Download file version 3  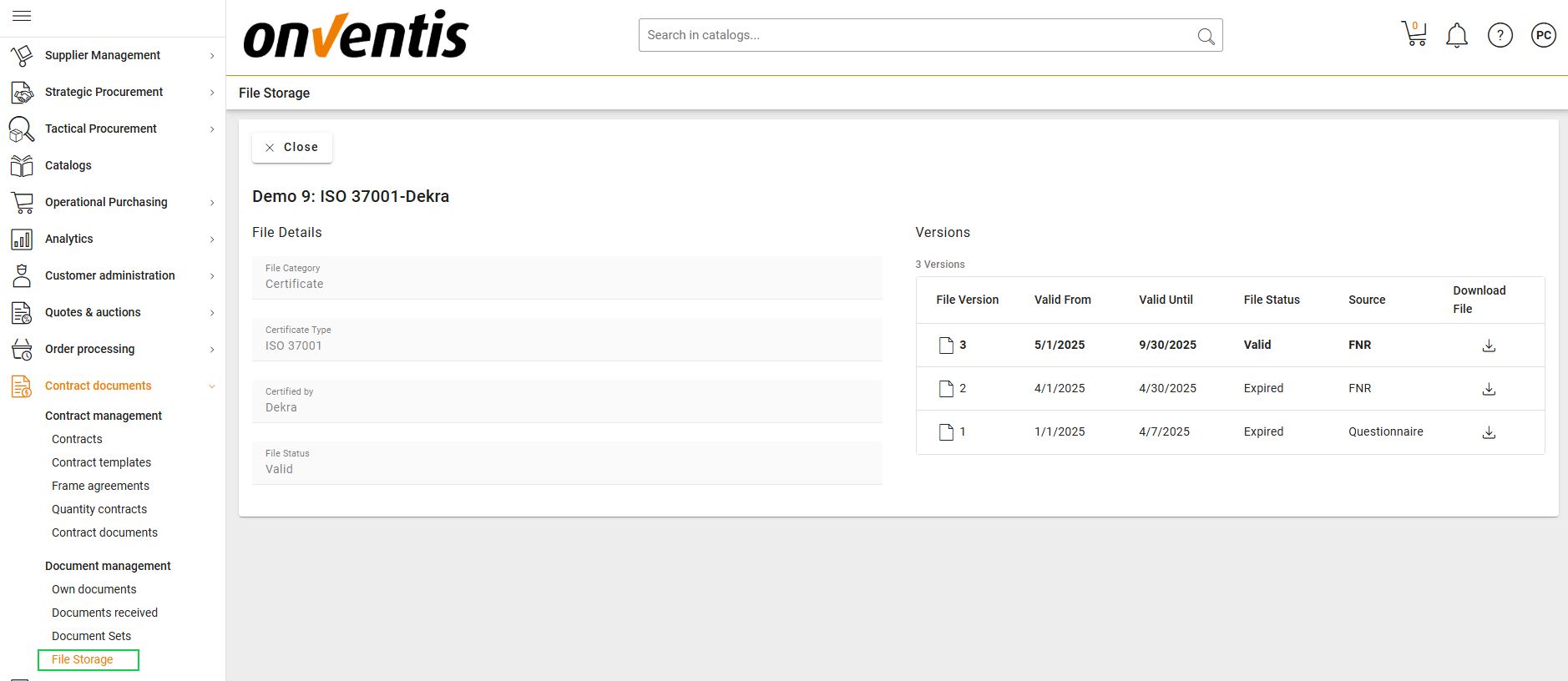tap(1489, 346)
